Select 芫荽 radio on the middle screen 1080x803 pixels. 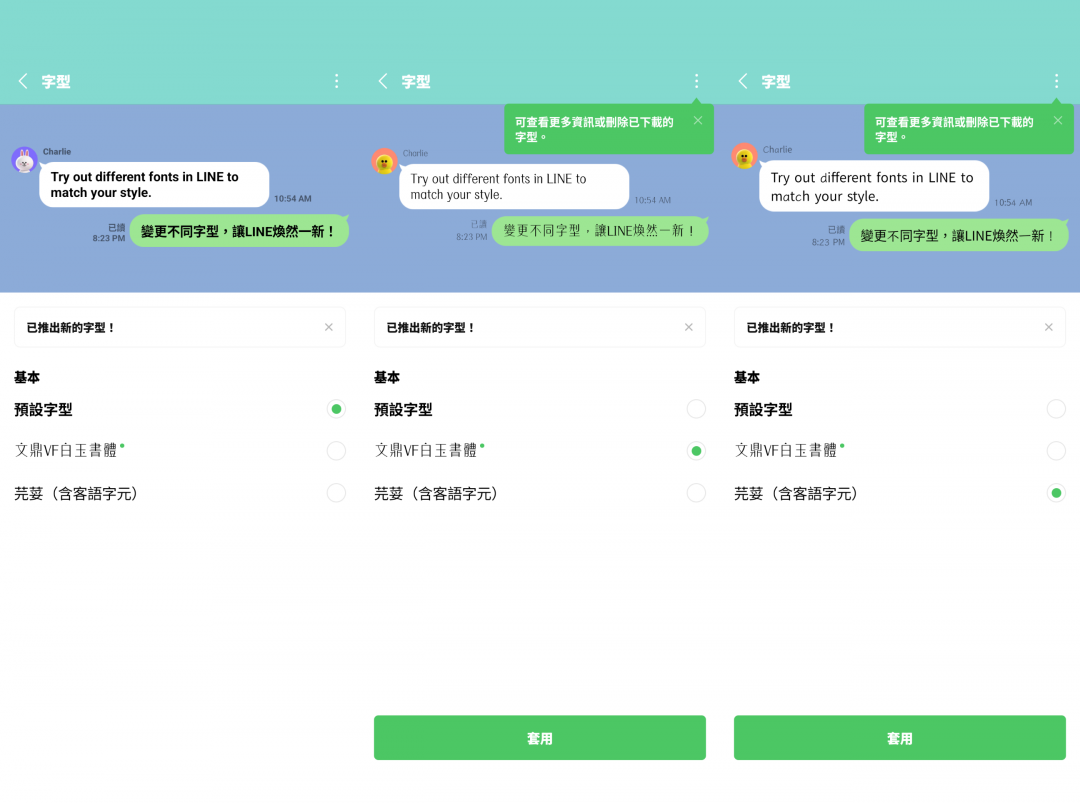696,493
